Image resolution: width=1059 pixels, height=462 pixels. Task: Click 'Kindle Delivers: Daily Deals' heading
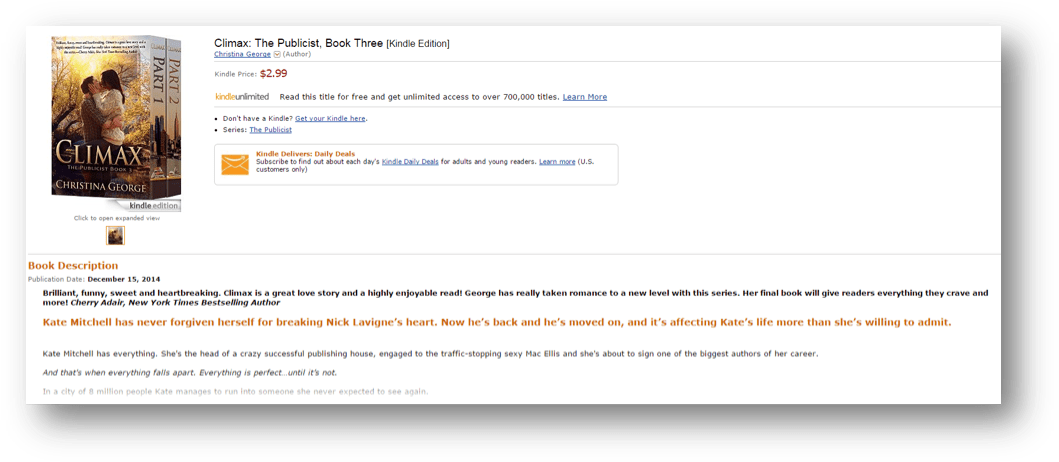305,154
